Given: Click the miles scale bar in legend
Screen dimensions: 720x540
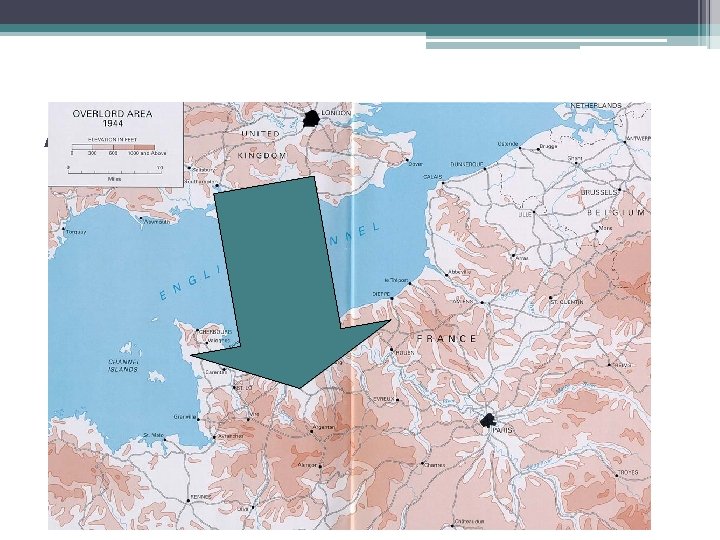Looking at the screenshot, I should click(x=115, y=172).
